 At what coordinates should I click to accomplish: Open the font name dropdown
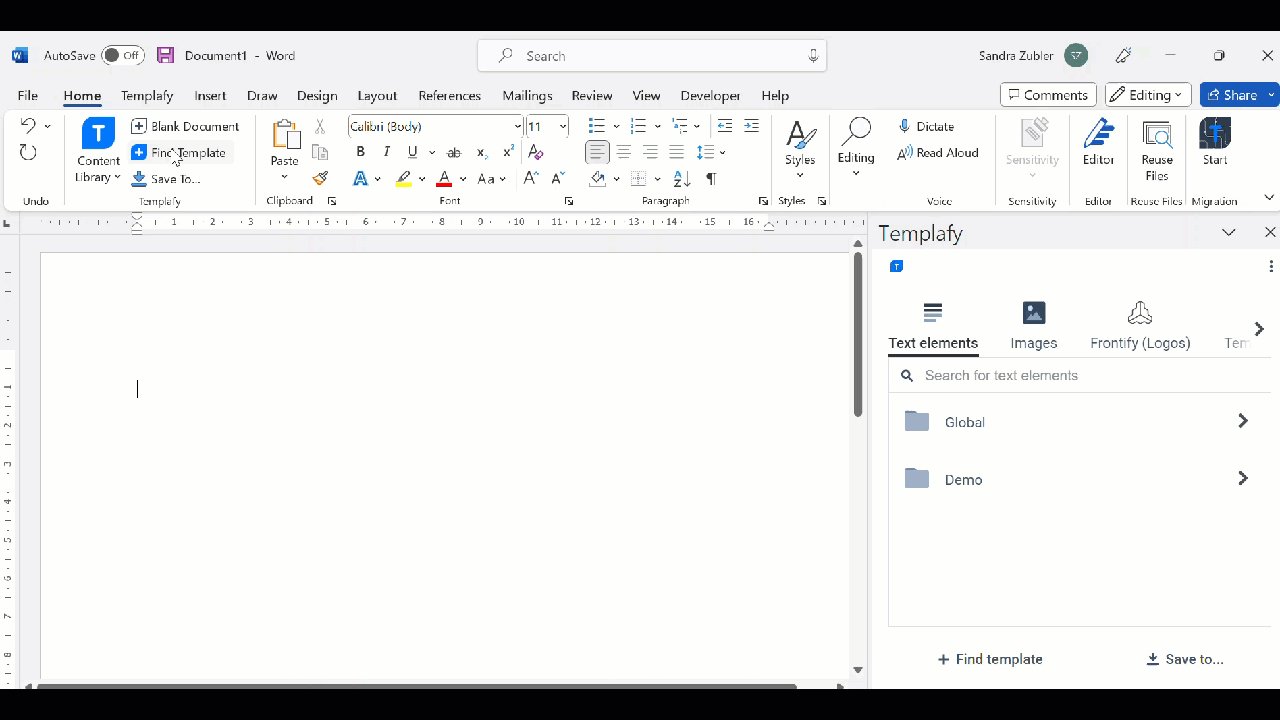[518, 126]
